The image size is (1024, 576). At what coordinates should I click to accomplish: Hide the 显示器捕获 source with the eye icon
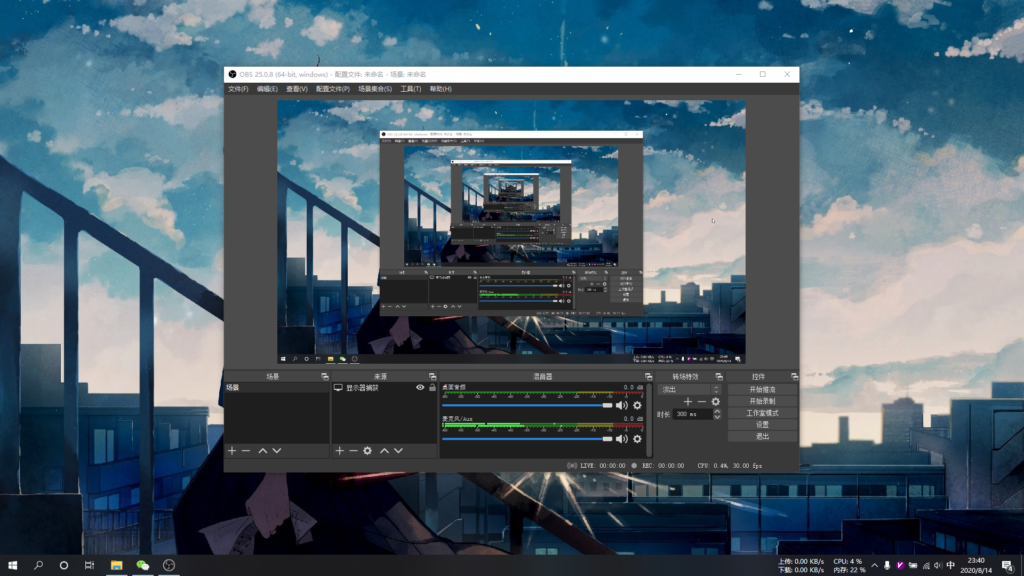420,387
